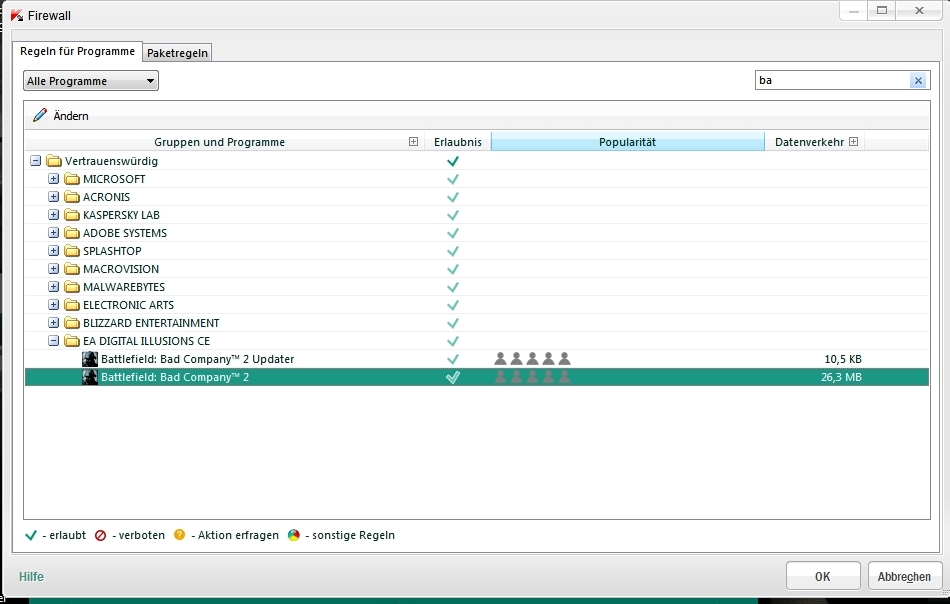Select the MACROVISION tree row

tap(477, 269)
